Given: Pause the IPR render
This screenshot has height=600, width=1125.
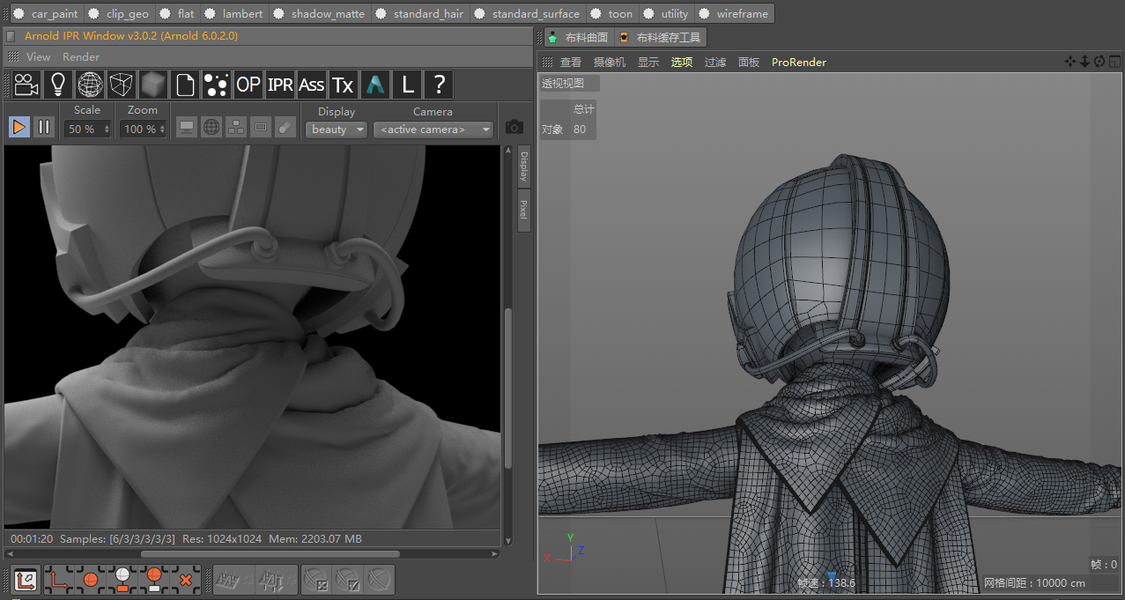Looking at the screenshot, I should [x=44, y=127].
